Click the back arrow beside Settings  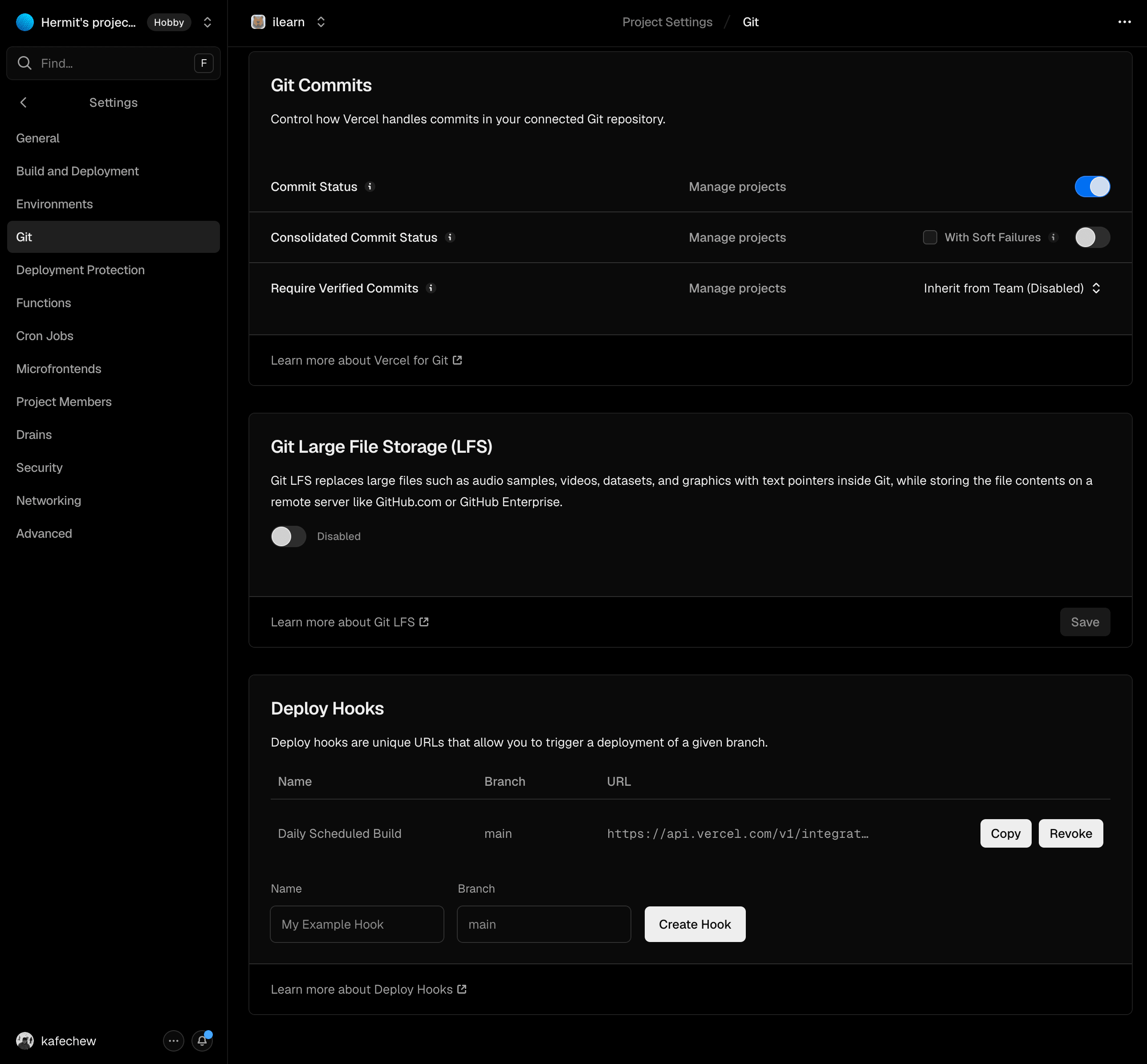pyautogui.click(x=24, y=102)
